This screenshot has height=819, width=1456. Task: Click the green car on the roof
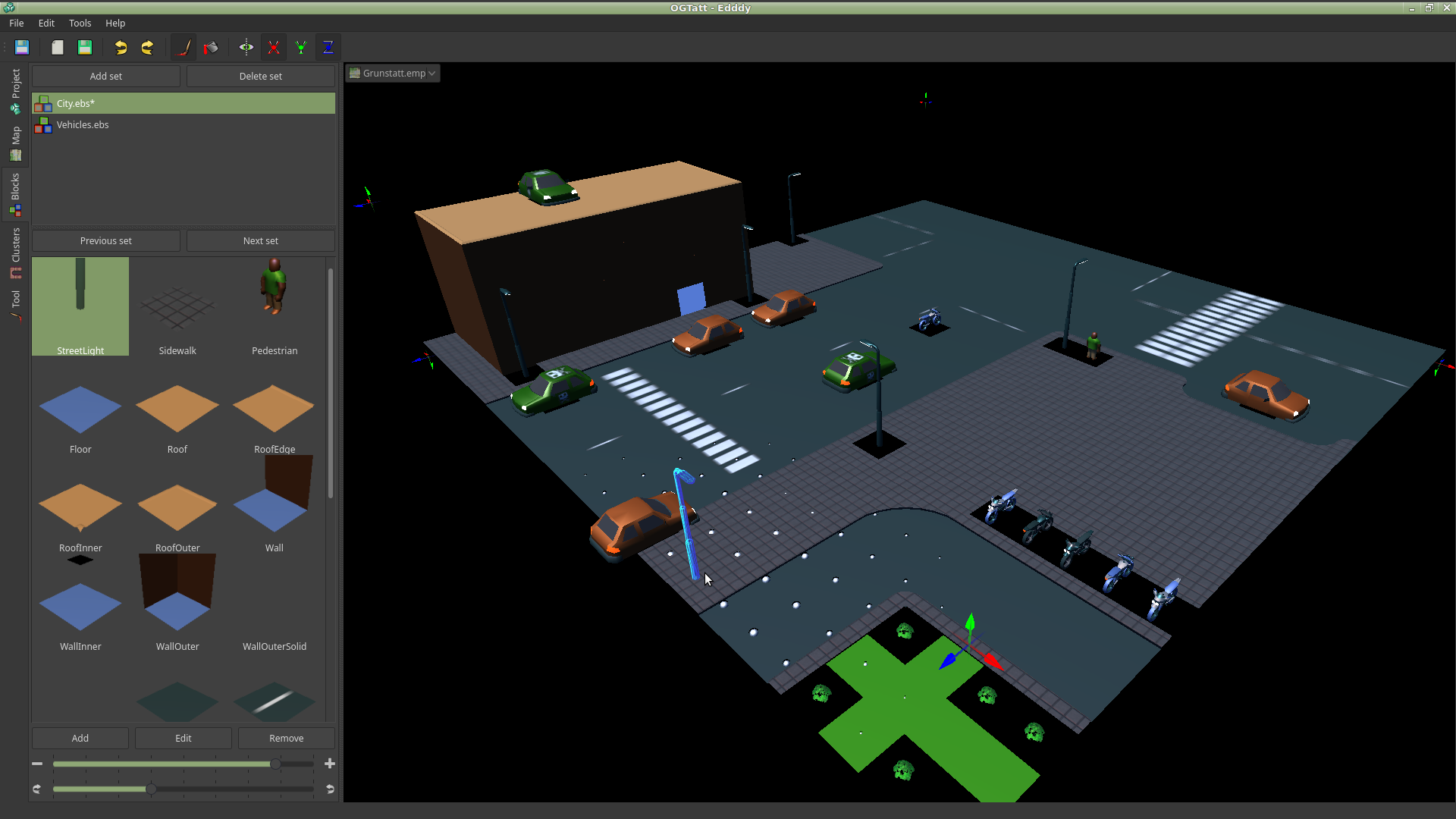(x=548, y=187)
